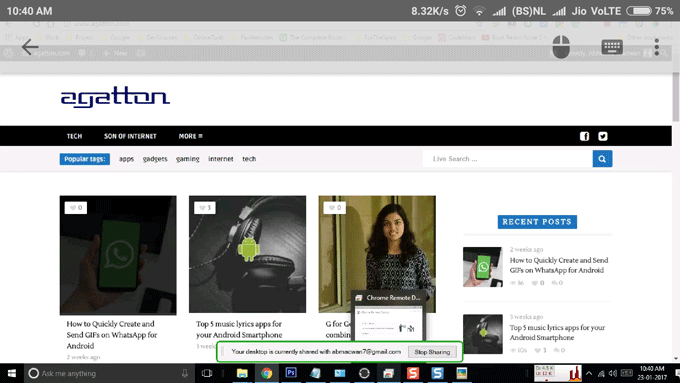Open the Photos app icon in taskbar
This screenshot has width=680, height=383.
coord(461,373)
